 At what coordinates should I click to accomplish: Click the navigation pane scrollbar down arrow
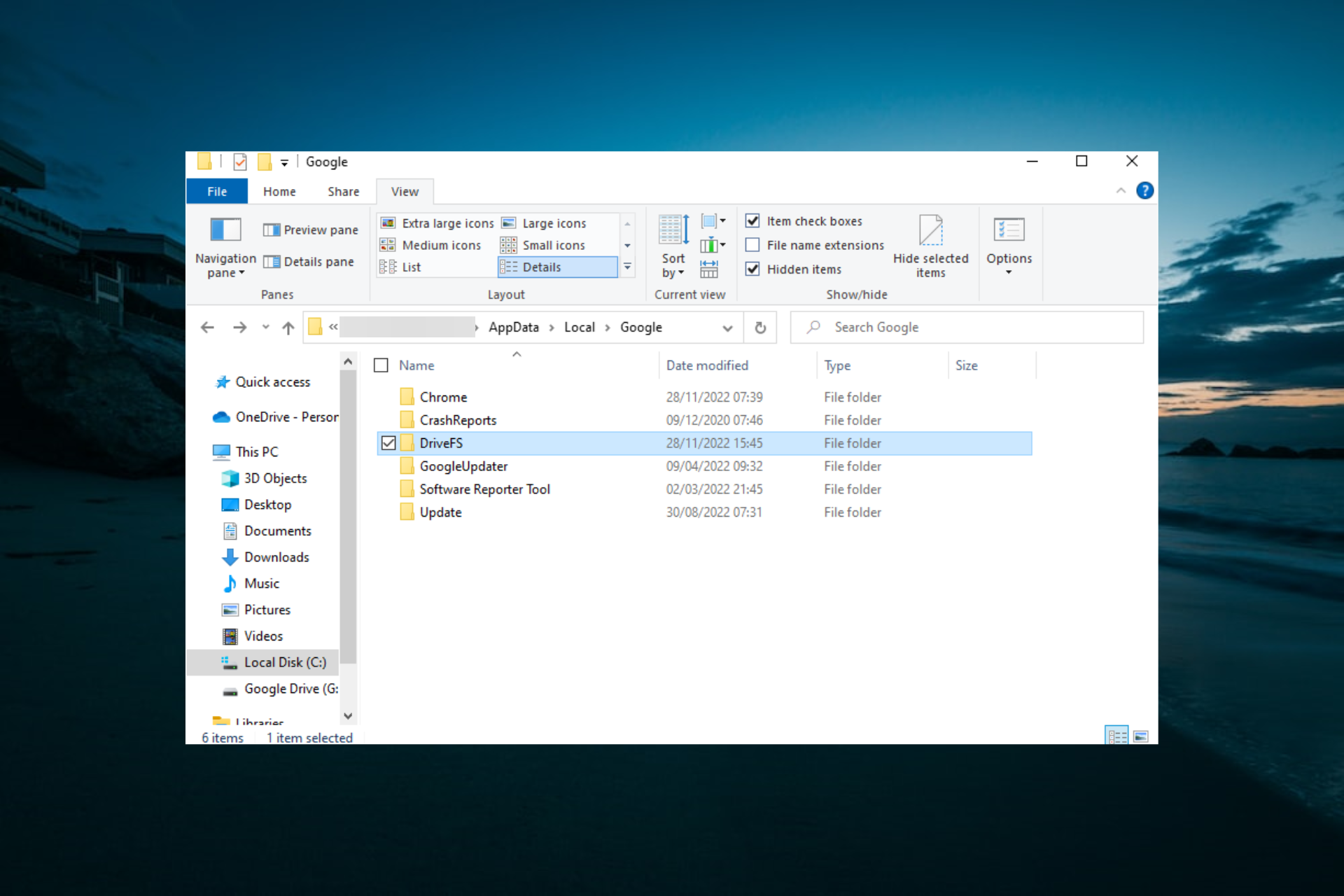348,716
